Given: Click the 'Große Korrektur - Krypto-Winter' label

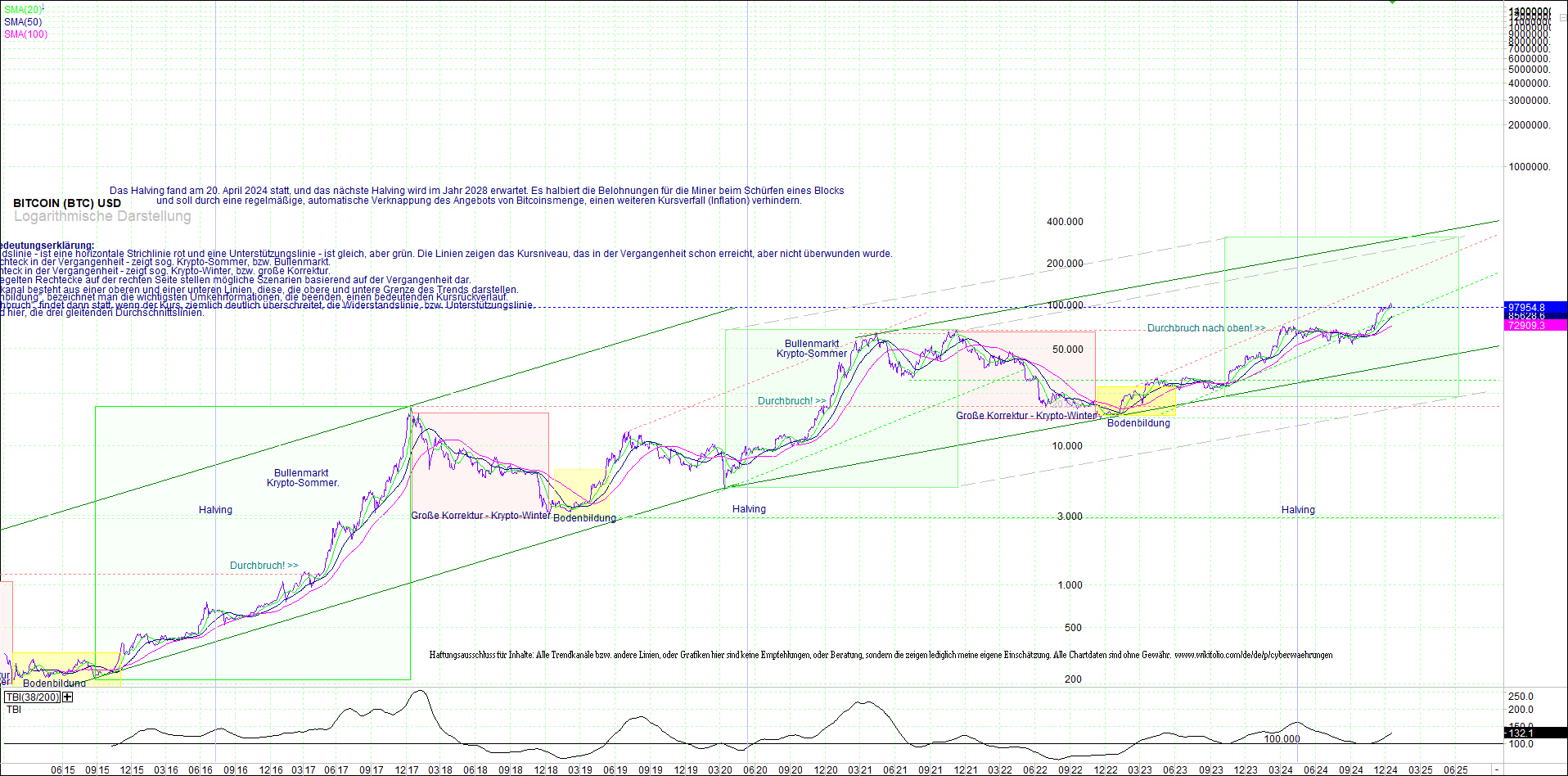Looking at the screenshot, I should [x=1025, y=416].
